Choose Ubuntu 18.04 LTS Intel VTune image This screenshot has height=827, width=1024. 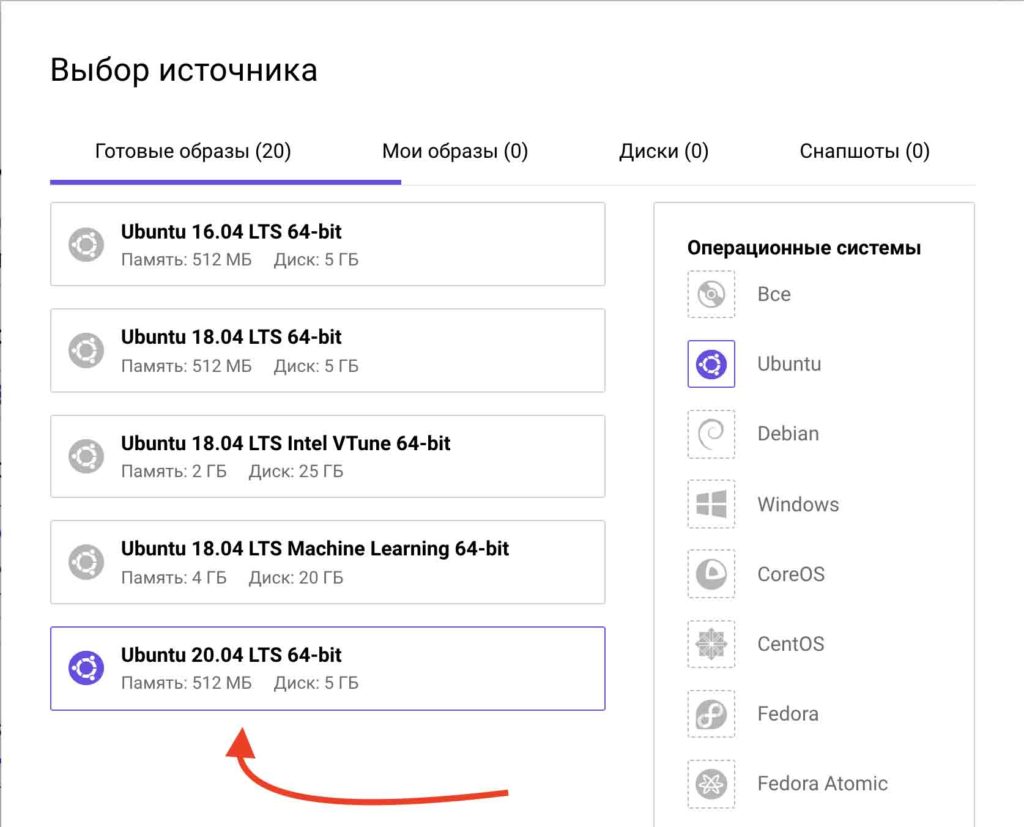(x=328, y=456)
